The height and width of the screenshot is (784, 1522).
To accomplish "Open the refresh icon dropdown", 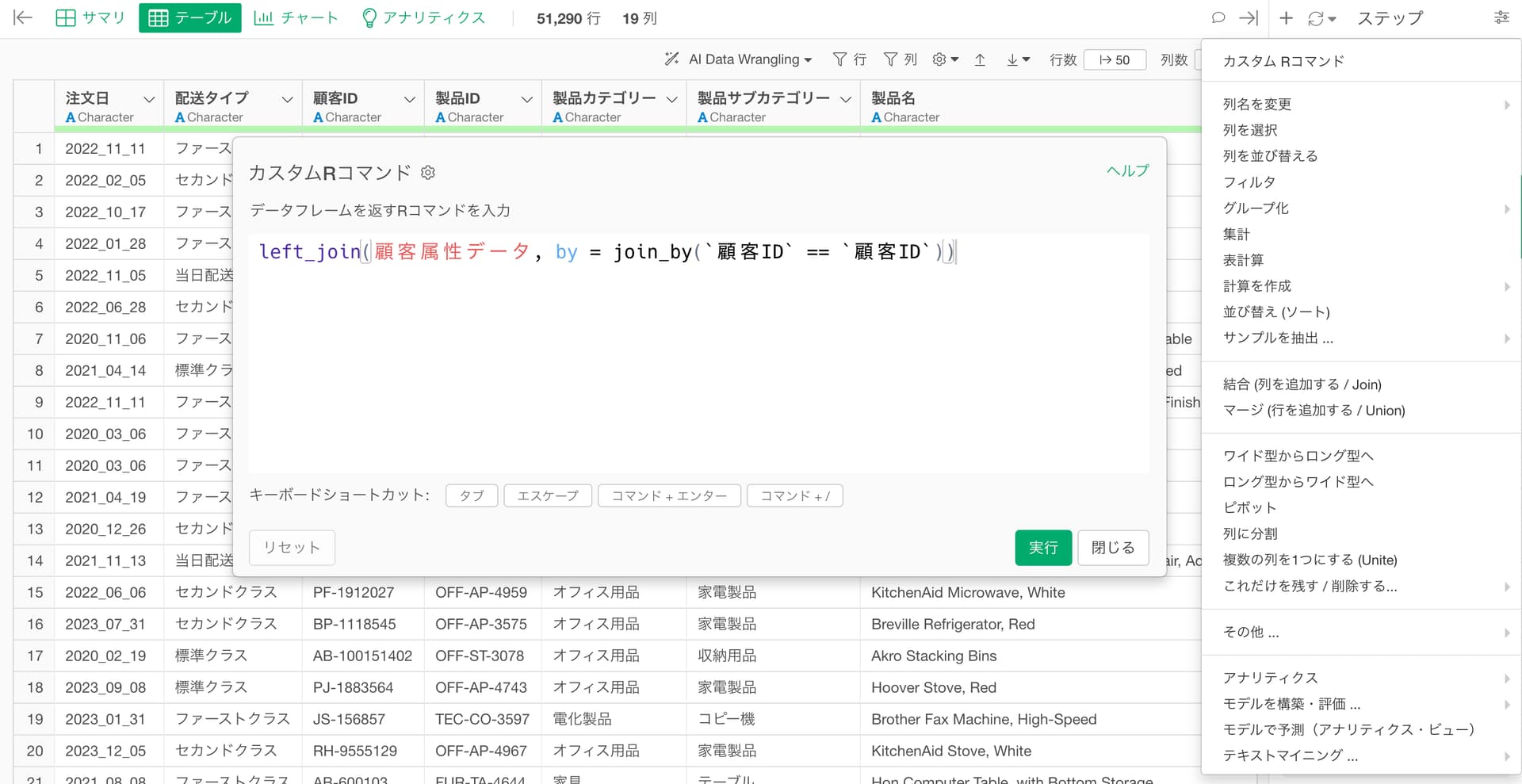I will 1321,17.
